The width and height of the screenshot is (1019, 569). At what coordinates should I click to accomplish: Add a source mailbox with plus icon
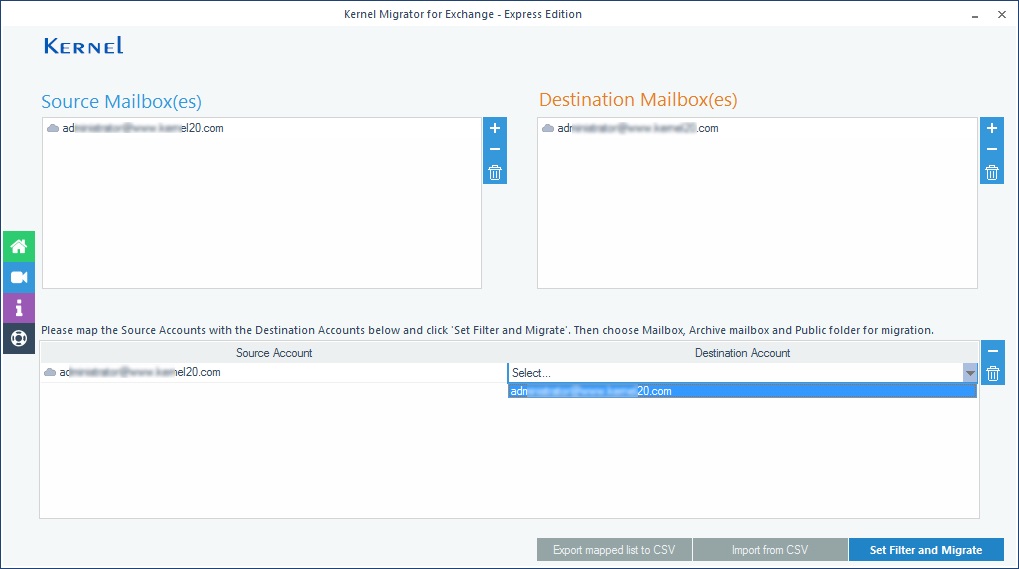494,128
